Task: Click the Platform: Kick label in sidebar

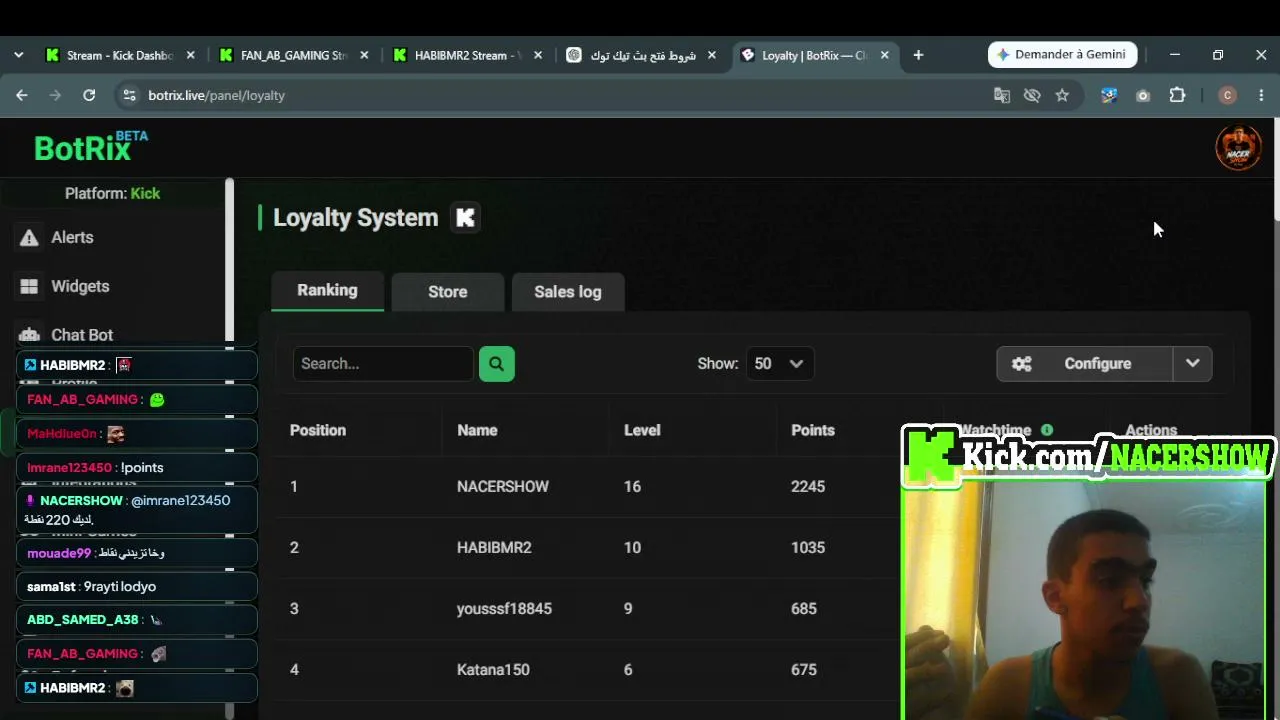Action: pyautogui.click(x=112, y=193)
